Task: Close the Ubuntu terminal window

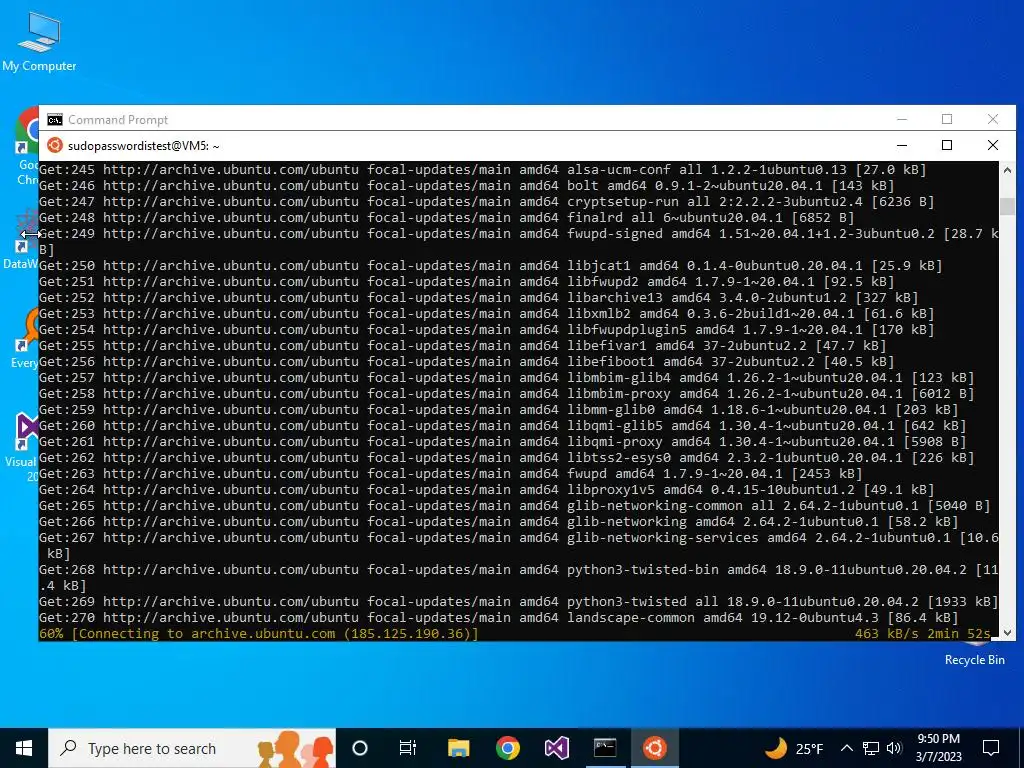Action: pyautogui.click(x=993, y=145)
